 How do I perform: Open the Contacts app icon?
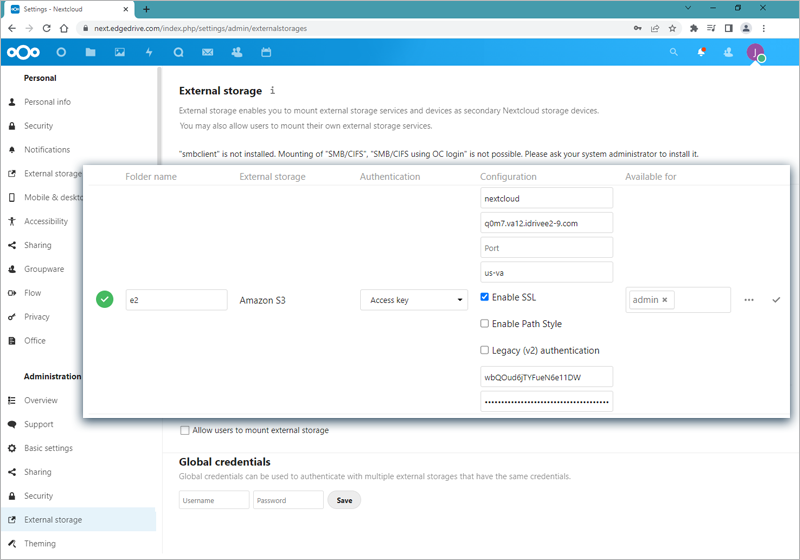point(237,52)
